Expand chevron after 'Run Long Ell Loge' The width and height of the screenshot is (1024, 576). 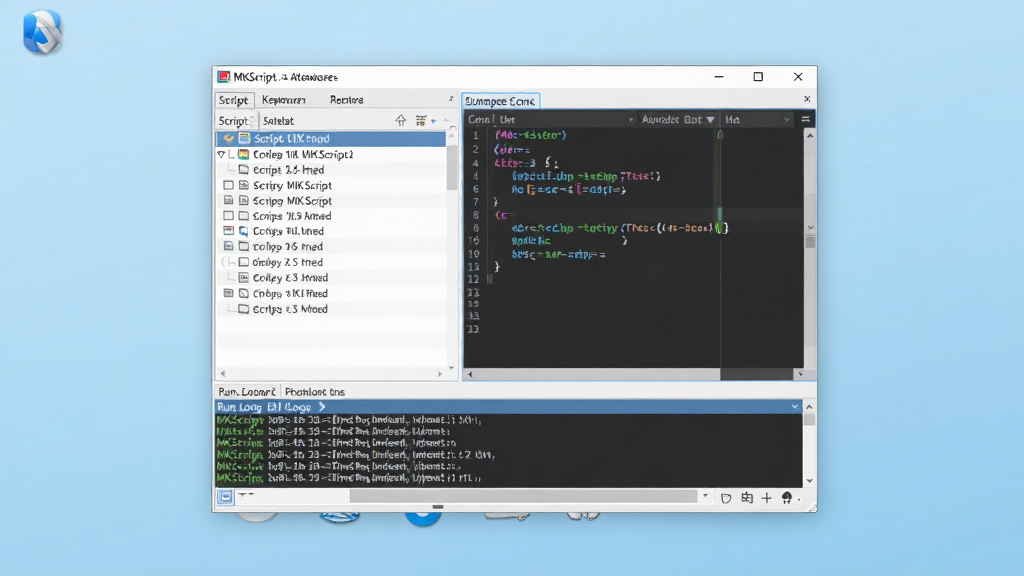coord(322,407)
